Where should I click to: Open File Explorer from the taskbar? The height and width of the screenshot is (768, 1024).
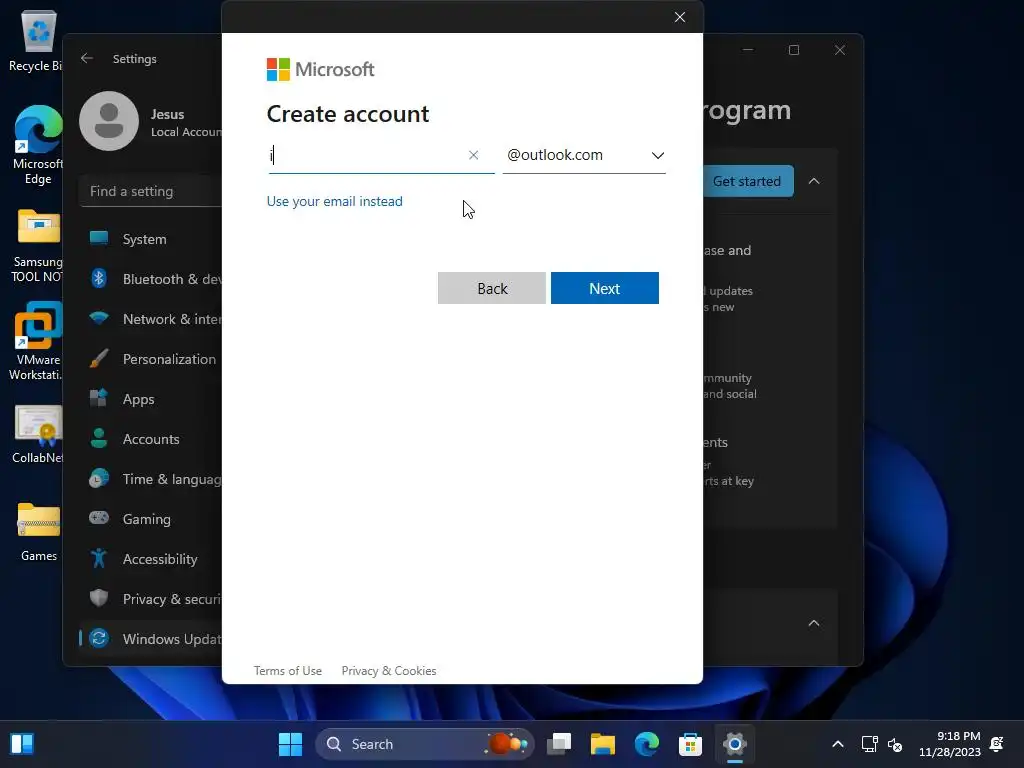(603, 744)
